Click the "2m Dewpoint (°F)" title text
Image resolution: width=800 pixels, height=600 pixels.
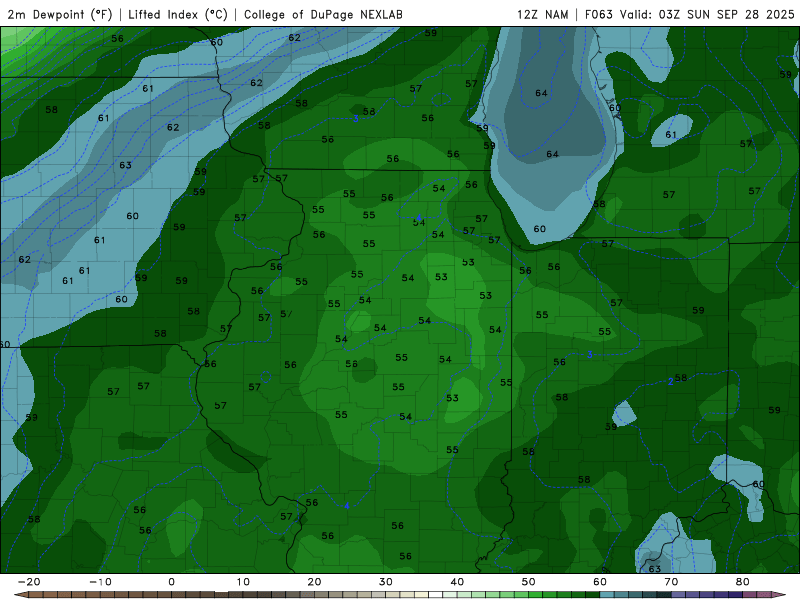click(x=59, y=14)
